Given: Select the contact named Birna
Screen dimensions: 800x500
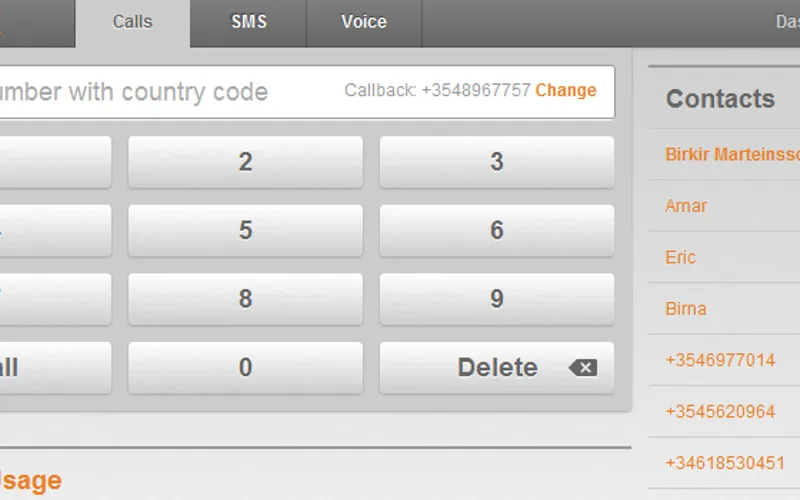Looking at the screenshot, I should coord(686,309).
